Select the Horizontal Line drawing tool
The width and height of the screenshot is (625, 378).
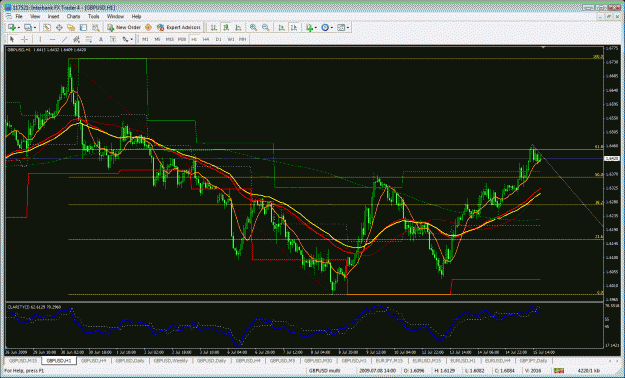(52, 39)
